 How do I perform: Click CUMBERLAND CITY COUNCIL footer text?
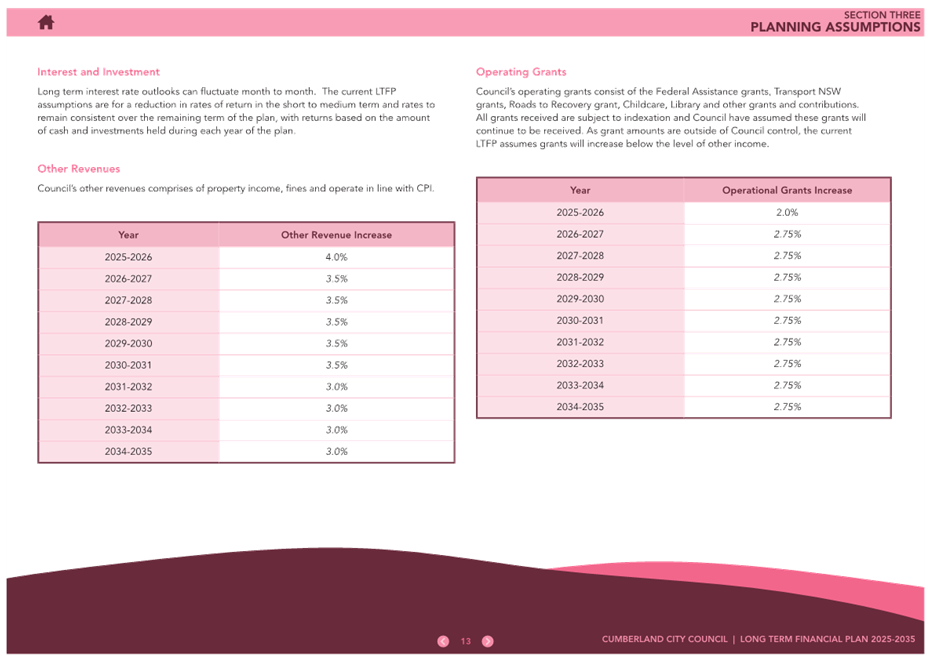coord(664,639)
